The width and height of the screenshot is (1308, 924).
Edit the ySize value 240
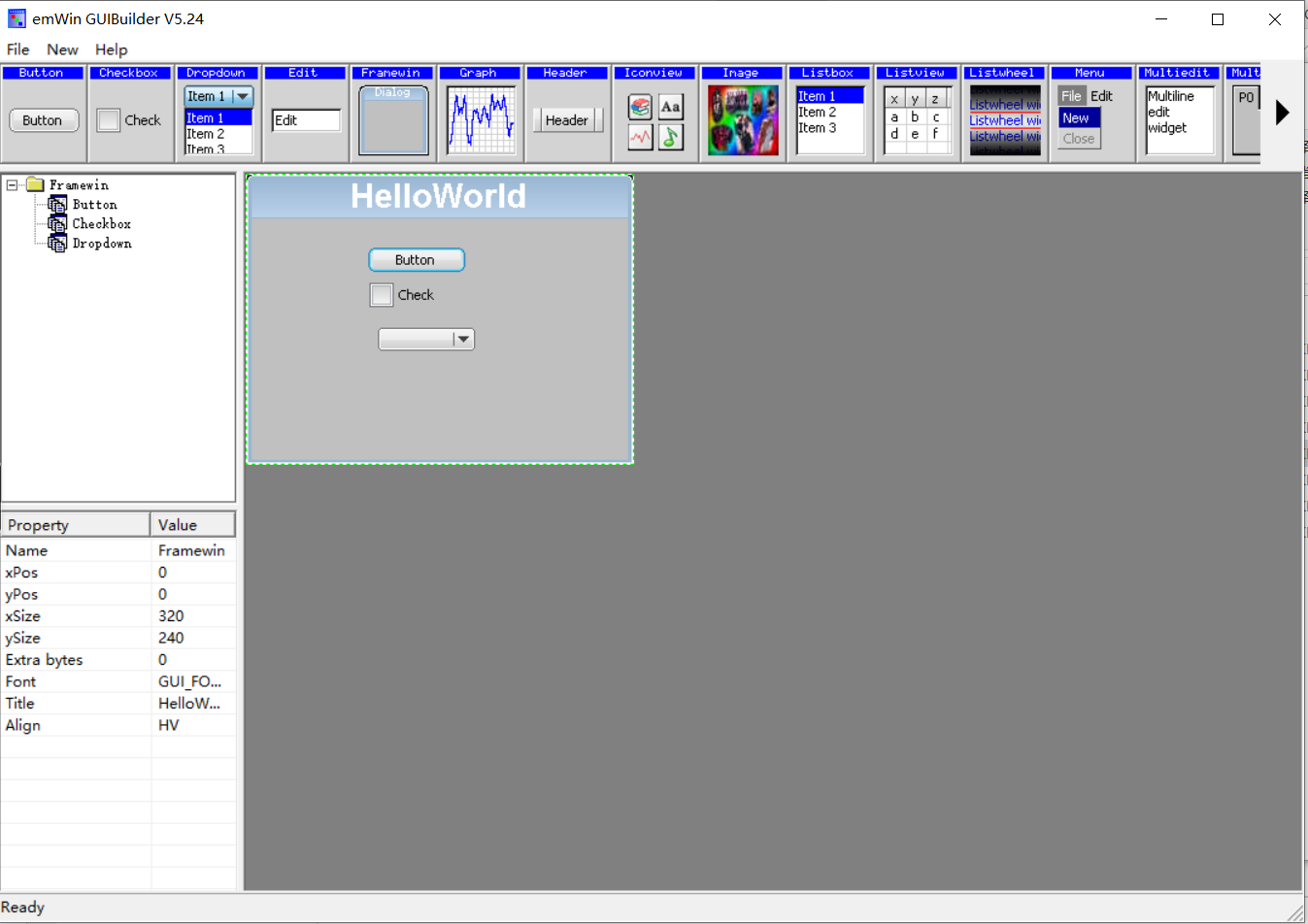click(x=193, y=638)
